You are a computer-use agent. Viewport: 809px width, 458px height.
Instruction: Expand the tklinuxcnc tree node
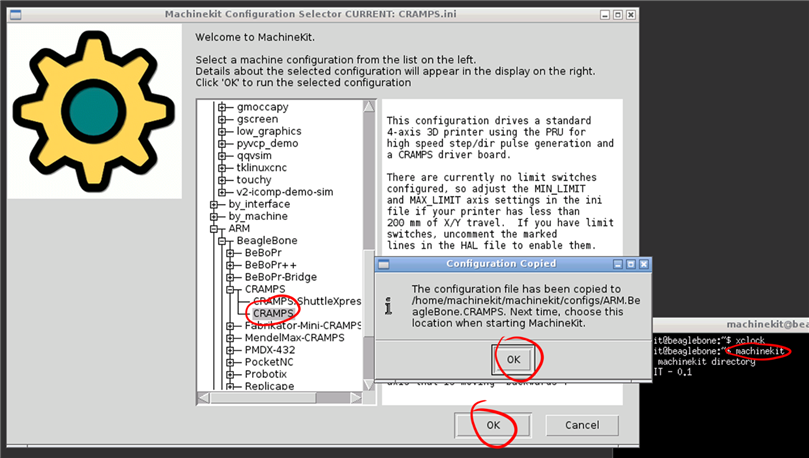point(222,168)
